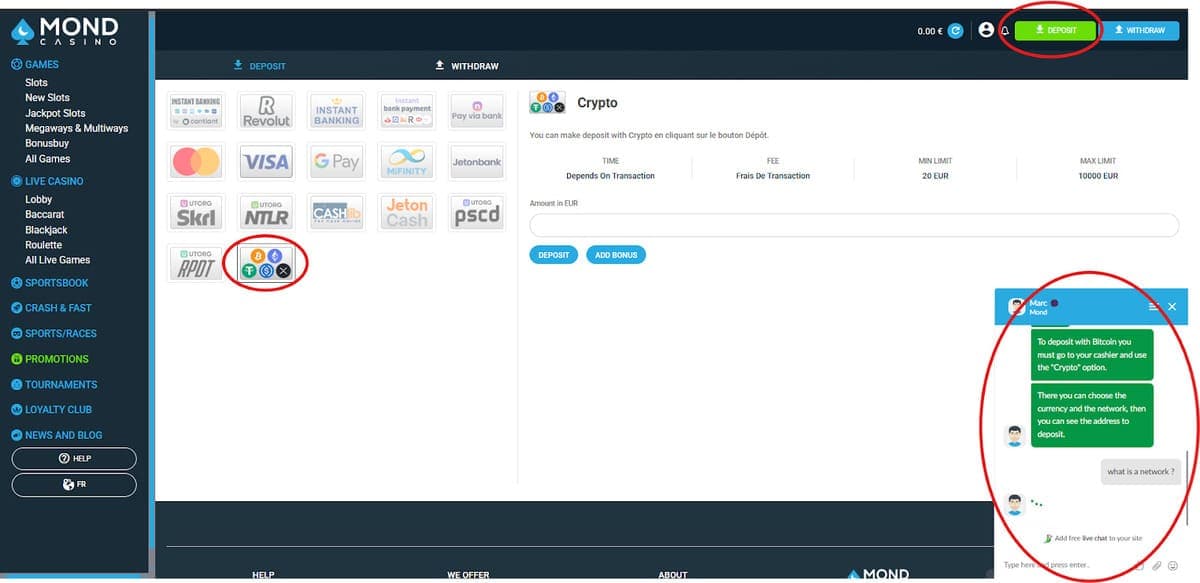Viewport: 1200px width, 583px height.
Task: Click the 'what is a network ?' message
Action: pos(1140,471)
